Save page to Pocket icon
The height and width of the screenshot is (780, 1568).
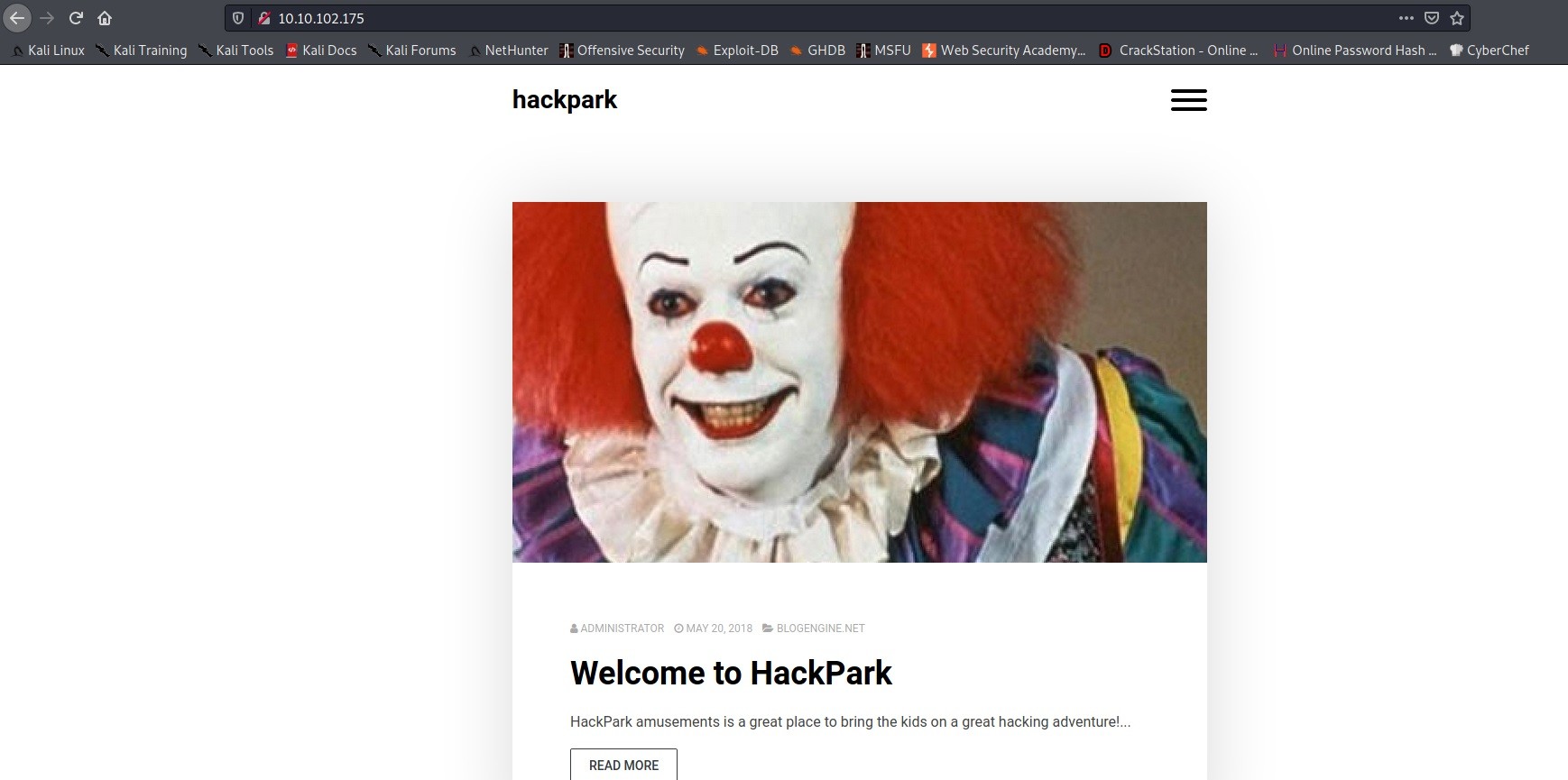(1431, 18)
